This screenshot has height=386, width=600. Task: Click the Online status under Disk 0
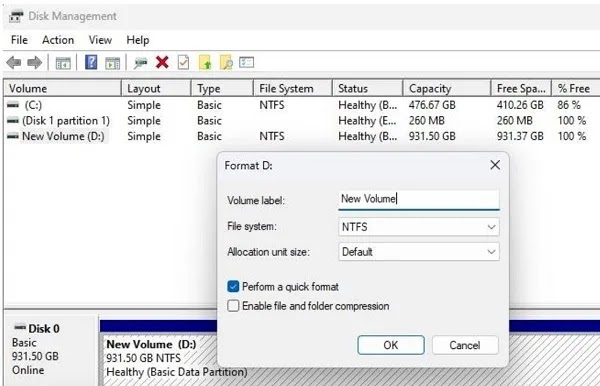(x=28, y=370)
